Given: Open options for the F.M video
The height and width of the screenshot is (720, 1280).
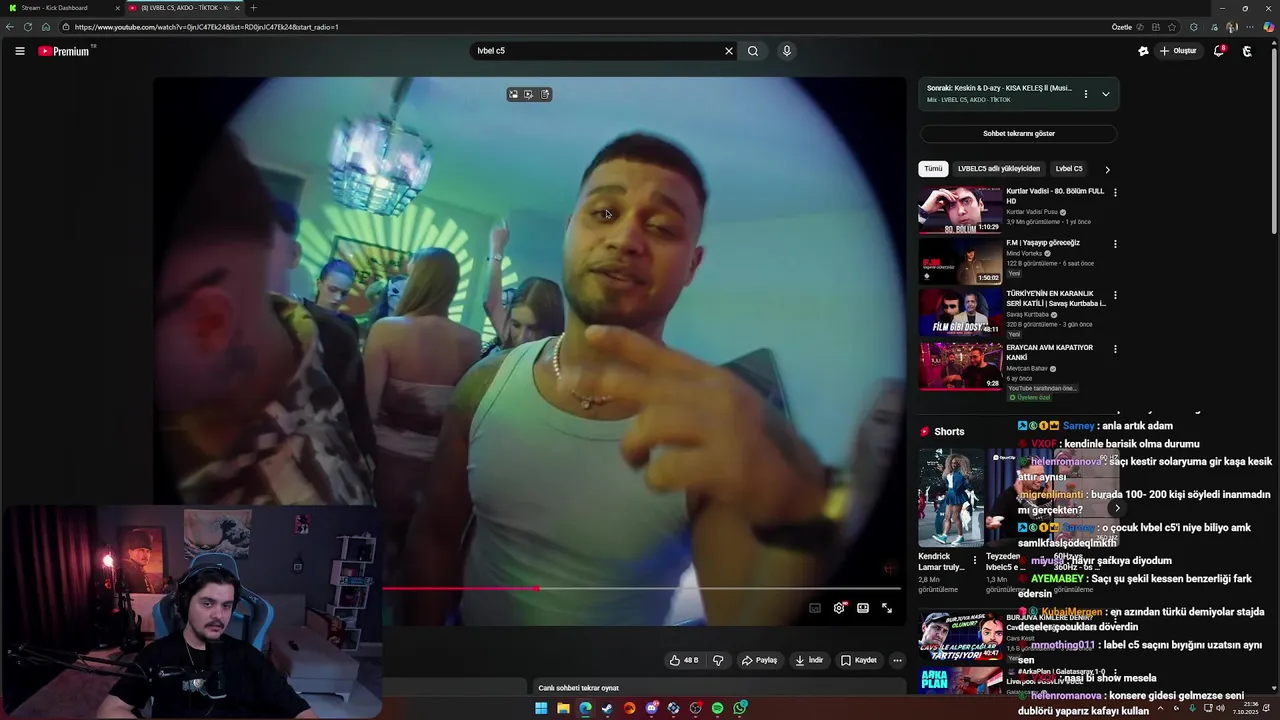Looking at the screenshot, I should 1115,244.
